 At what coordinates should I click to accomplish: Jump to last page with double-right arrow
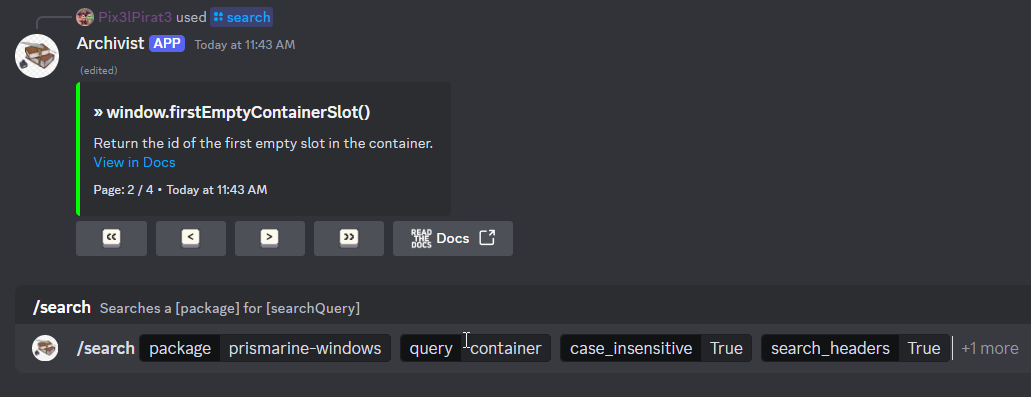348,238
